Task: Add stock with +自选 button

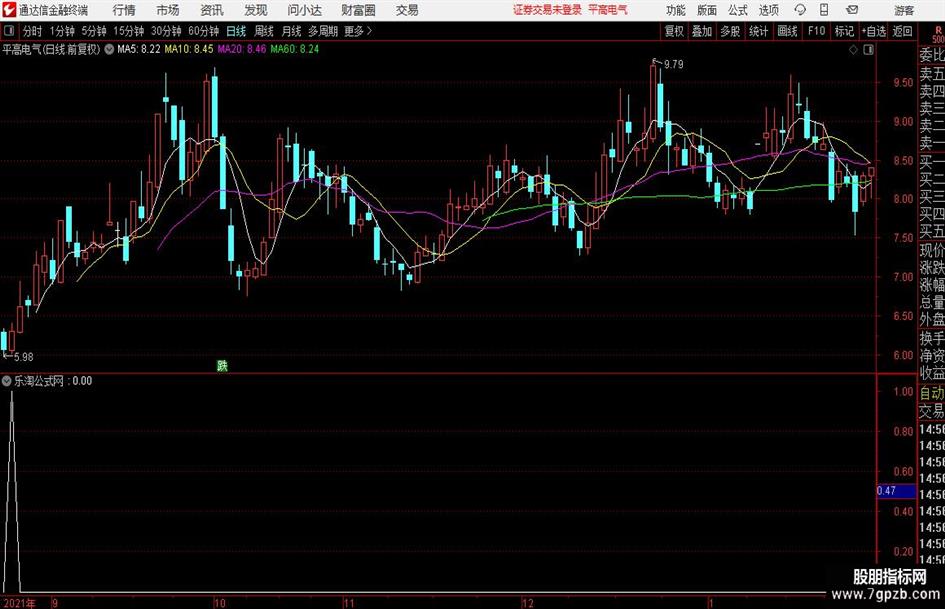Action: click(874, 31)
